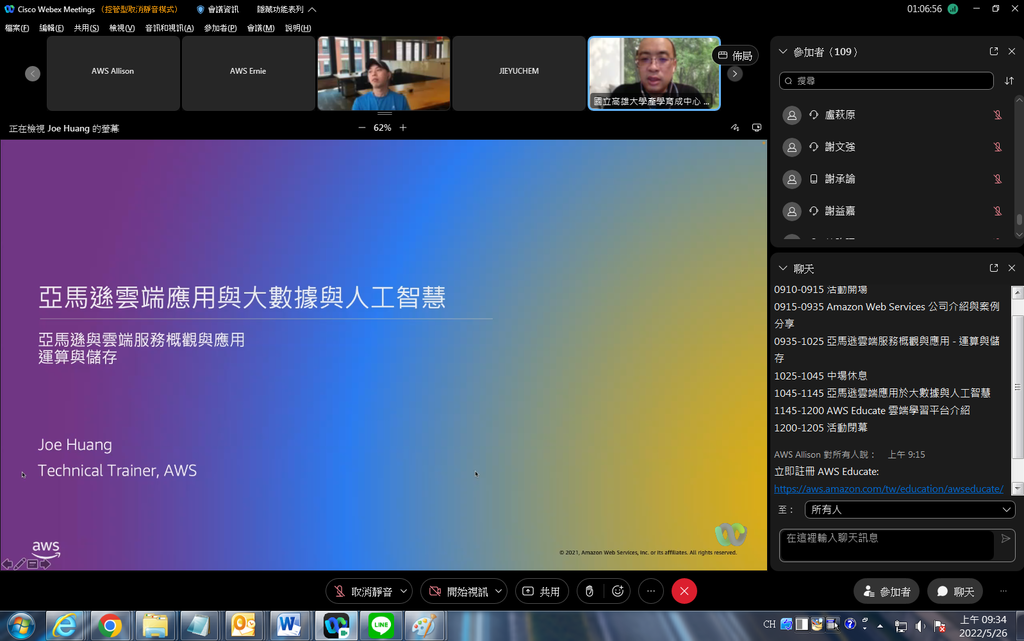Click the send message arrow icon
Screen dimensions: 1024x641
pos(1005,539)
